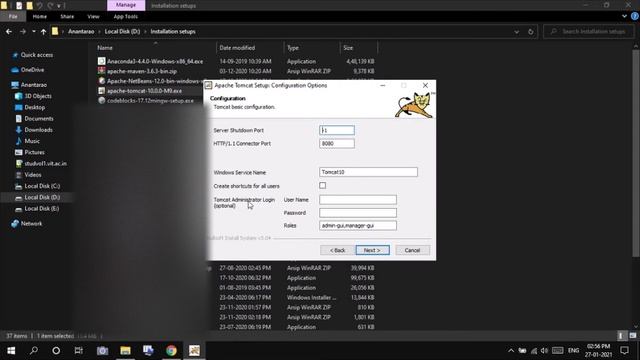Open File Explorer taskbar icon
The image size is (640, 360).
(x=125, y=351)
